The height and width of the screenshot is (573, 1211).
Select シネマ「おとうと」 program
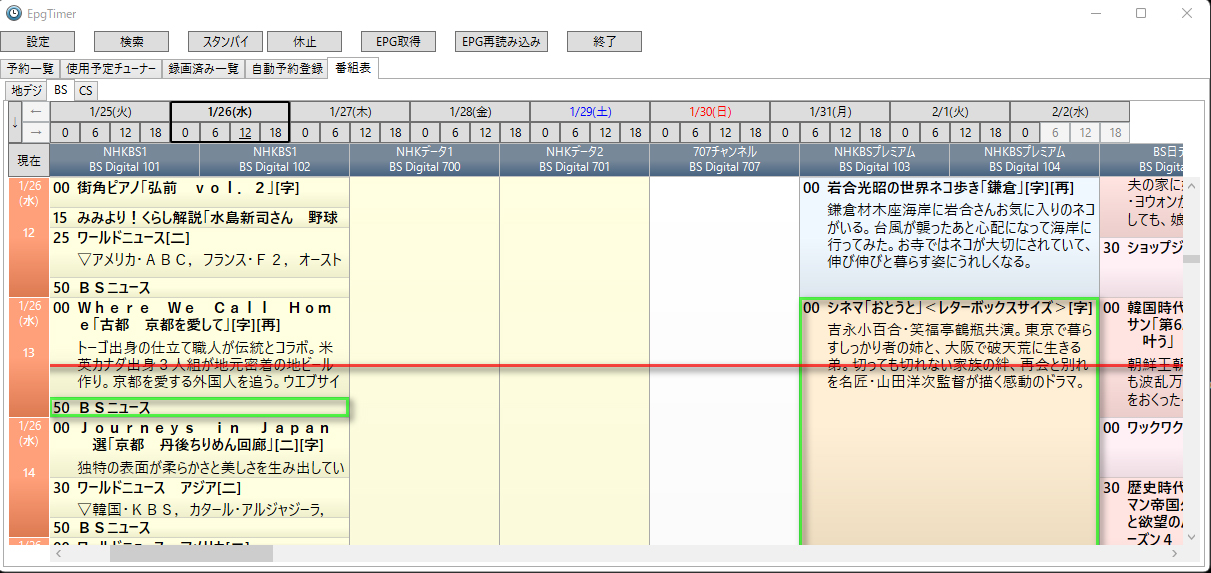pos(949,421)
